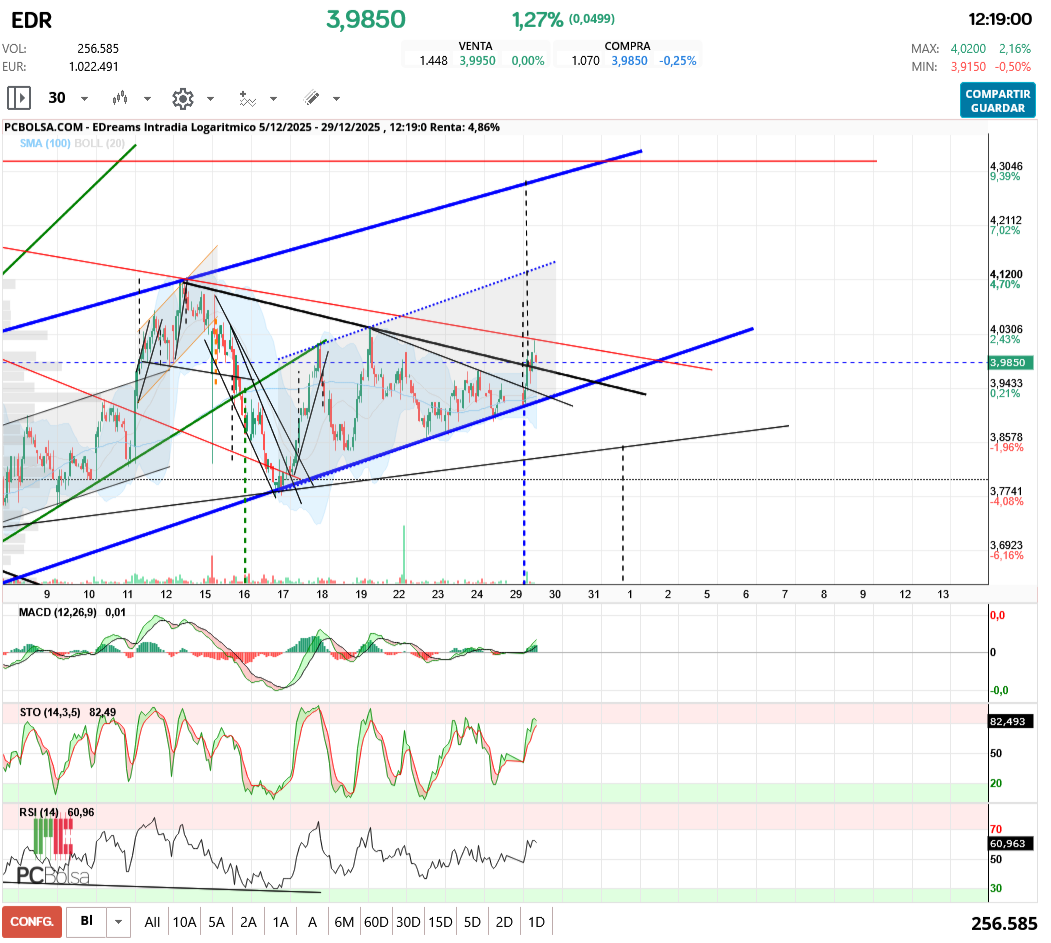Image resolution: width=1051 pixels, height=943 pixels.
Task: Select the 6M timeframe tab
Action: 344,921
